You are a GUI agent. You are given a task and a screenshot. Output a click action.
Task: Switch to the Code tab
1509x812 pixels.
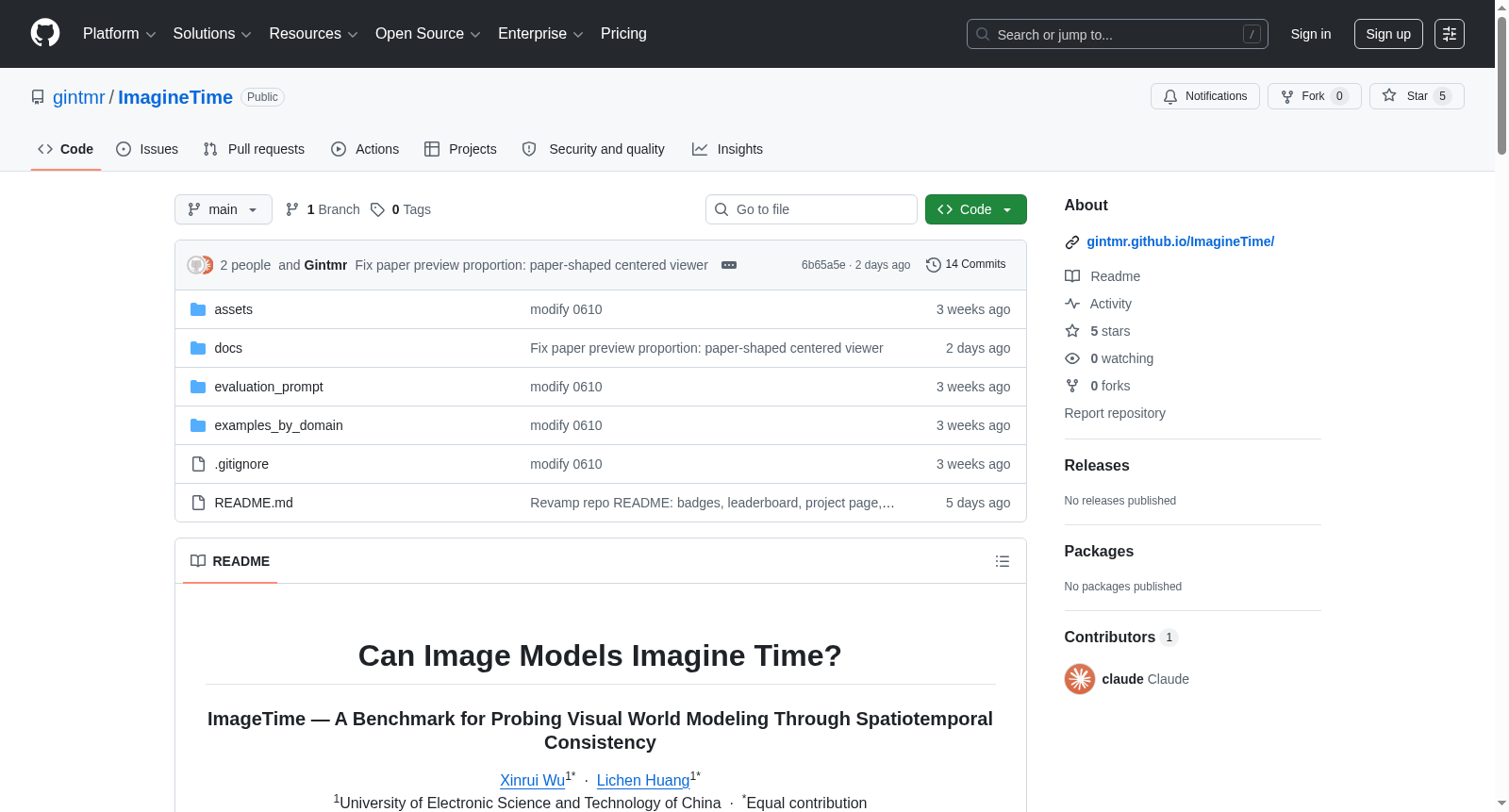[x=66, y=149]
